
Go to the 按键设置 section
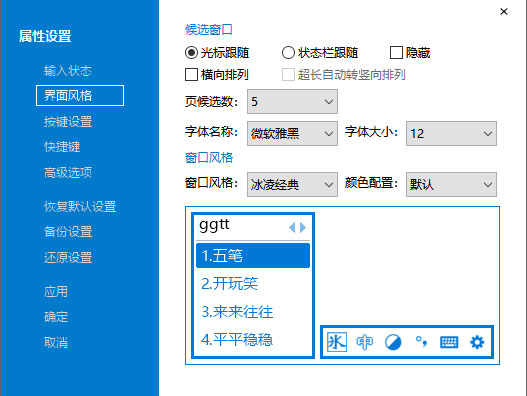68,122
